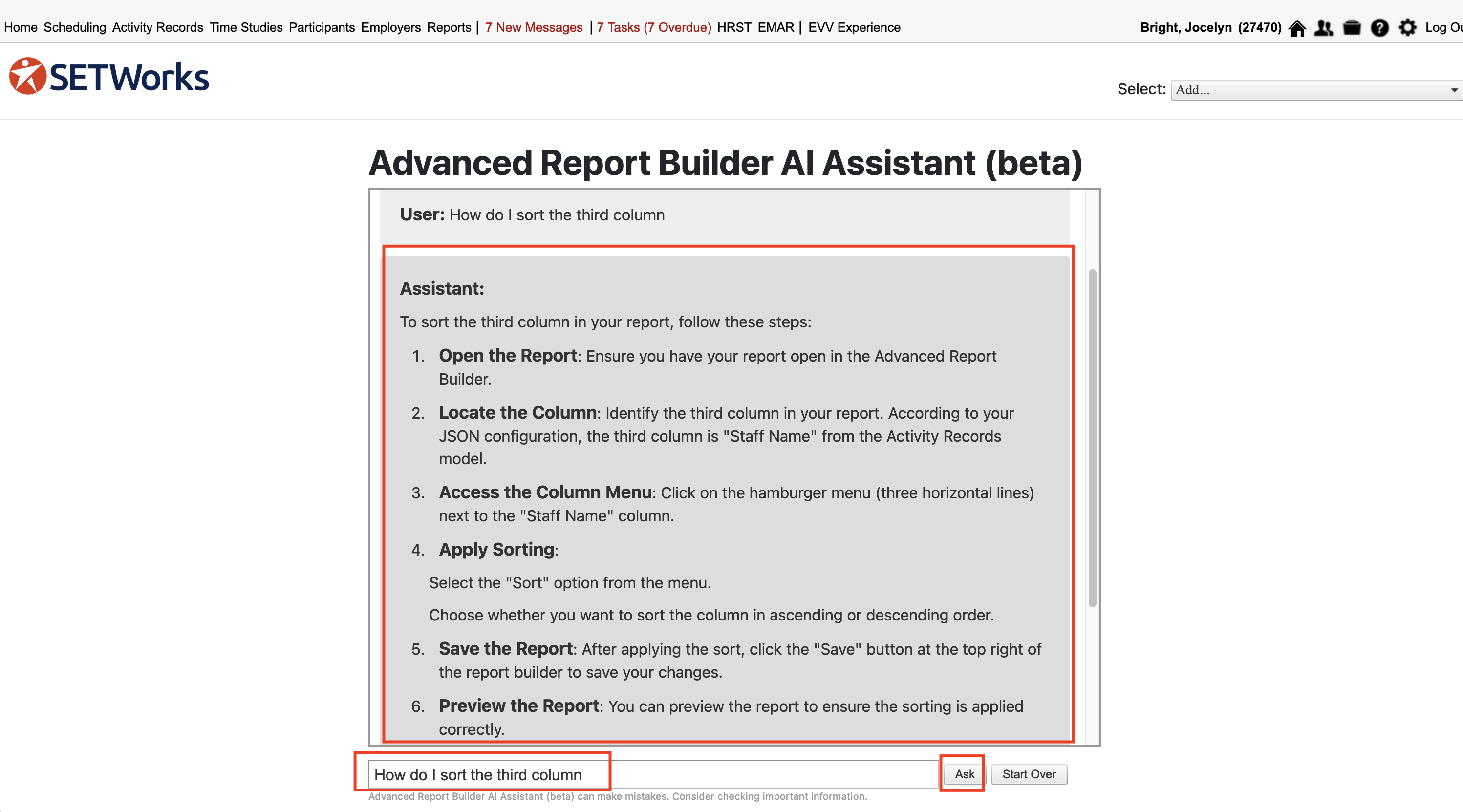Click the briefcase icon in header
This screenshot has height=812, width=1463.
(1352, 27)
